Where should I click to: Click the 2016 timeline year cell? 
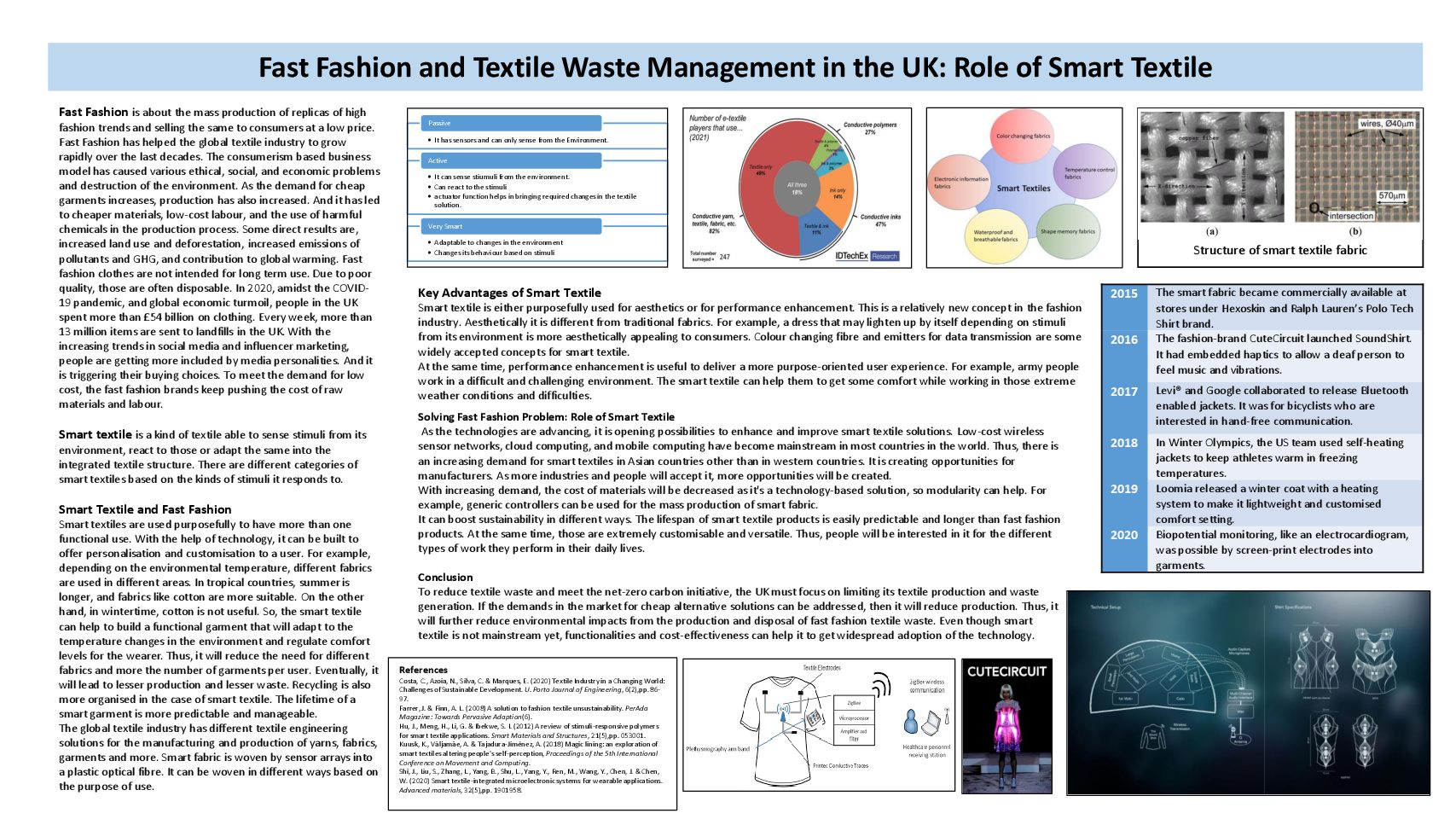pos(1124,354)
